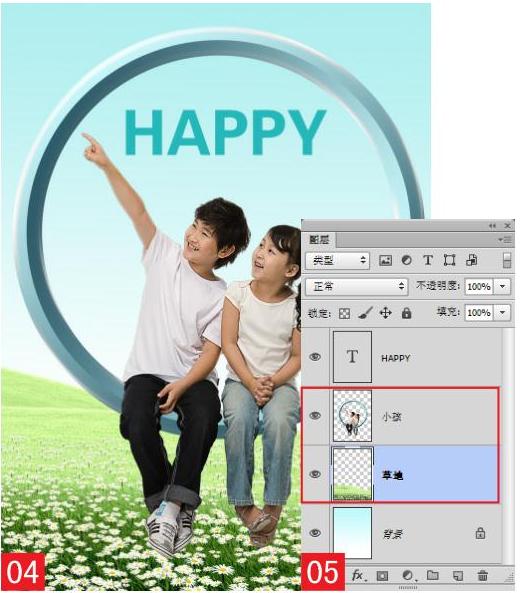520x593 pixels.
Task: Open the 类型 filter type dropdown
Action: (x=337, y=260)
